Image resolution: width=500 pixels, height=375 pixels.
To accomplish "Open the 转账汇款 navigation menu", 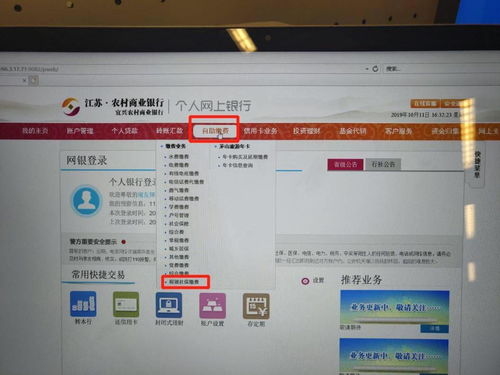I will pyautogui.click(x=169, y=131).
